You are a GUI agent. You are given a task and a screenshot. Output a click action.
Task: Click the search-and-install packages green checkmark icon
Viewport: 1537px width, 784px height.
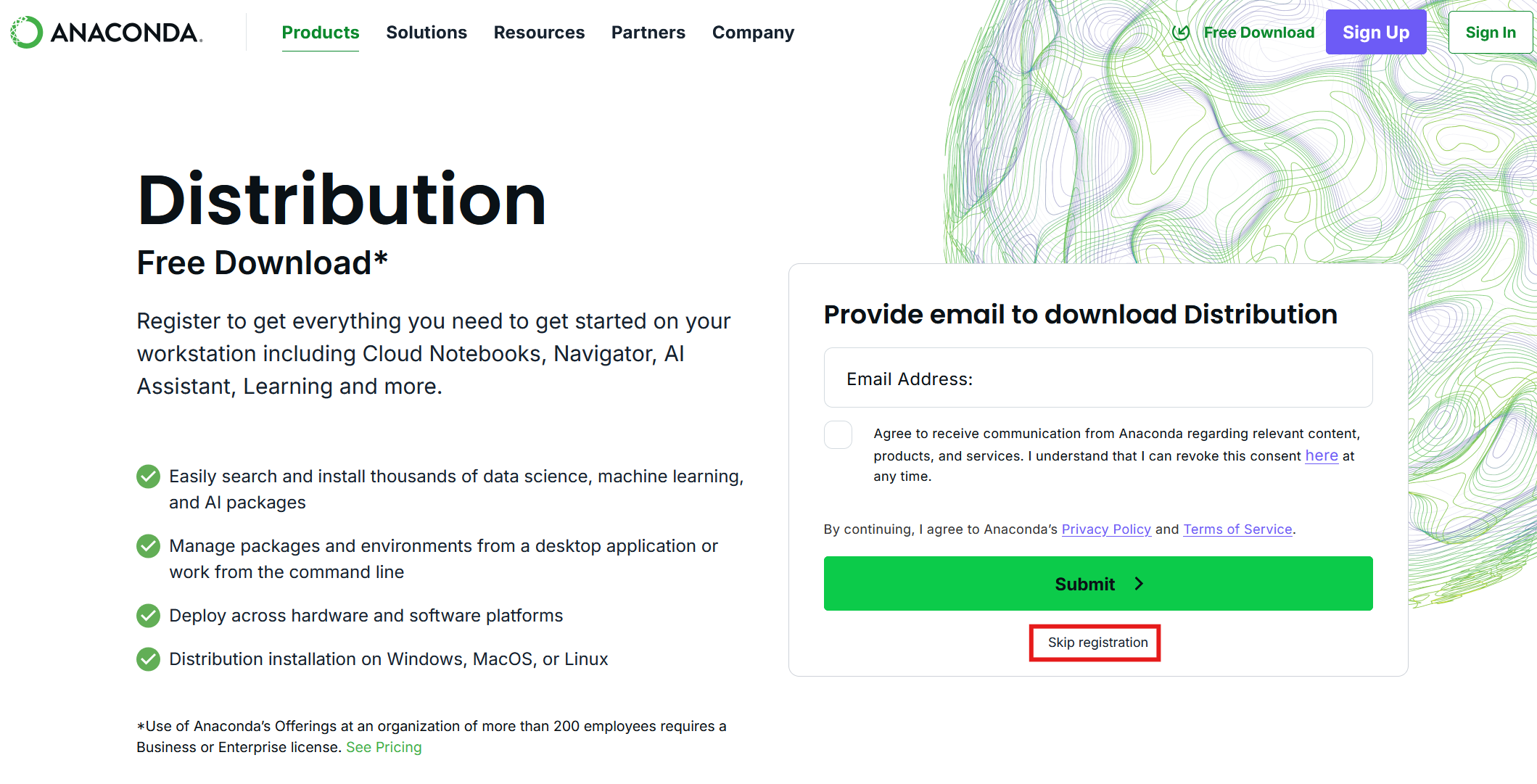pyautogui.click(x=149, y=476)
